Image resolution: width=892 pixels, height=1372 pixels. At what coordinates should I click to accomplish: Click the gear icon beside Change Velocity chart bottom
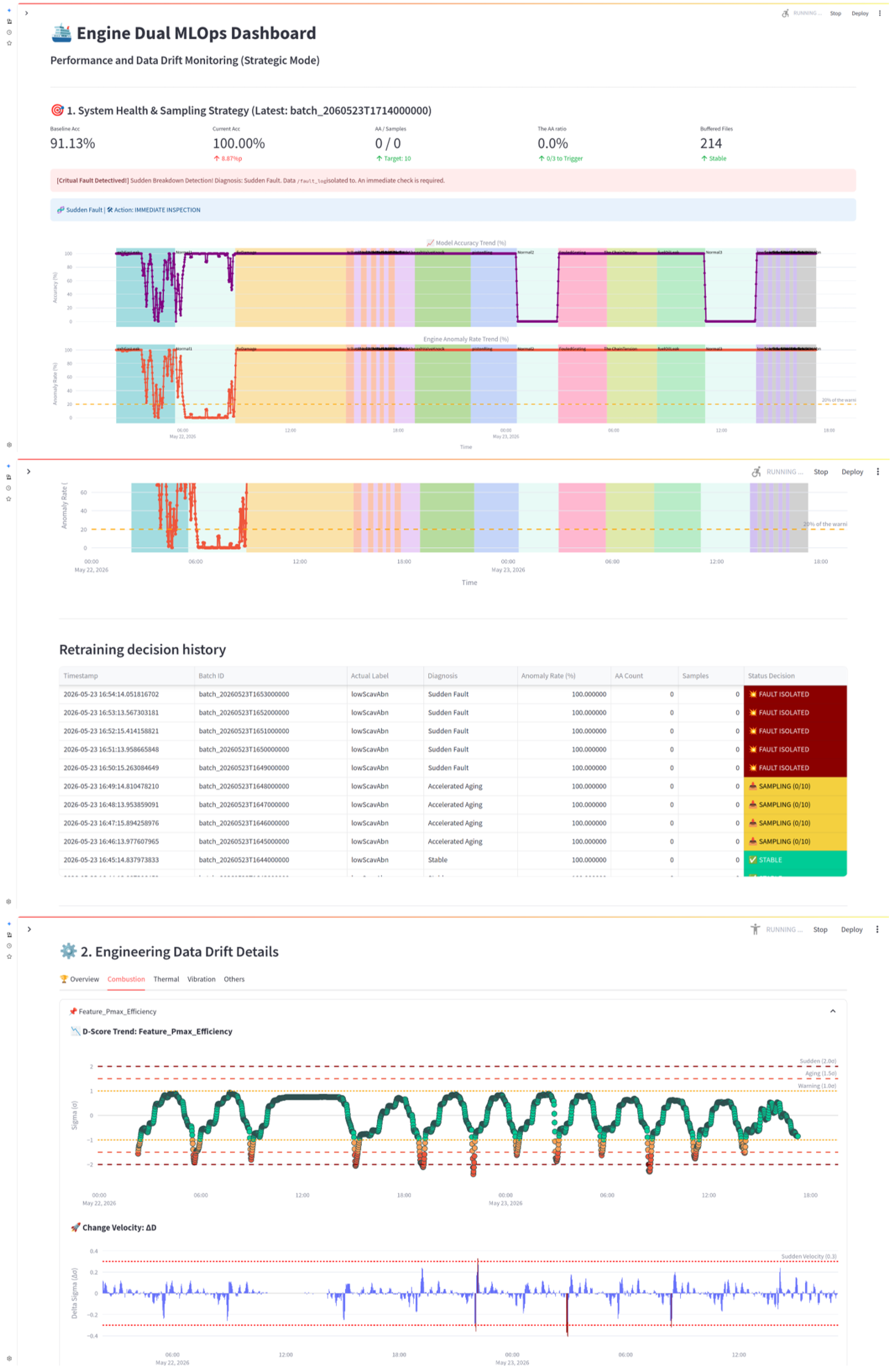click(9, 1359)
